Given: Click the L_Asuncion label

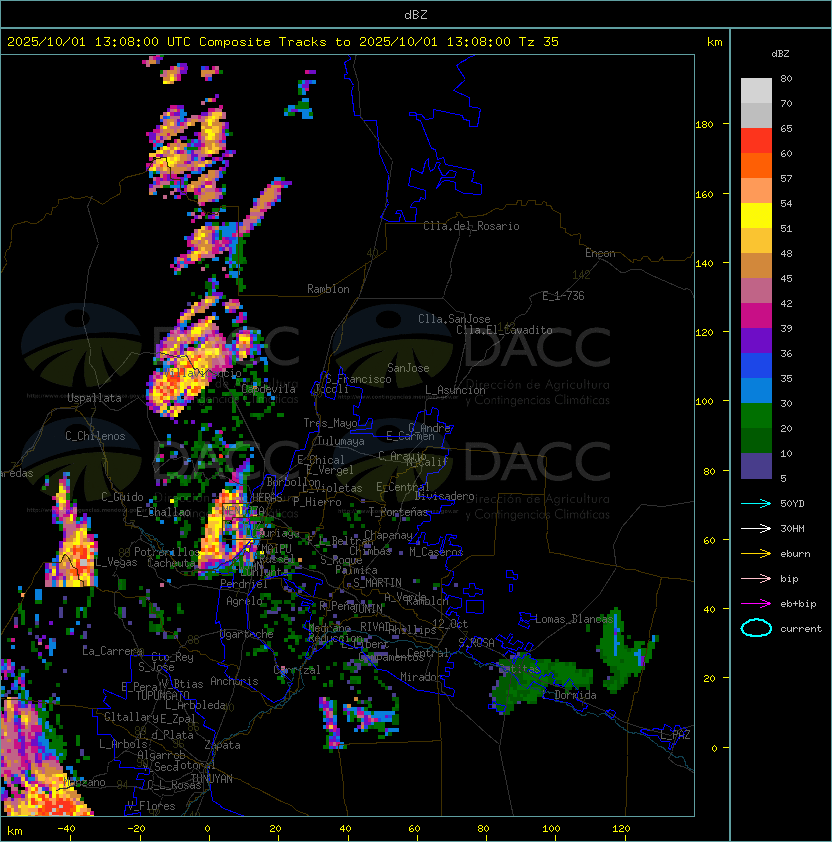Looking at the screenshot, I should (x=455, y=390).
